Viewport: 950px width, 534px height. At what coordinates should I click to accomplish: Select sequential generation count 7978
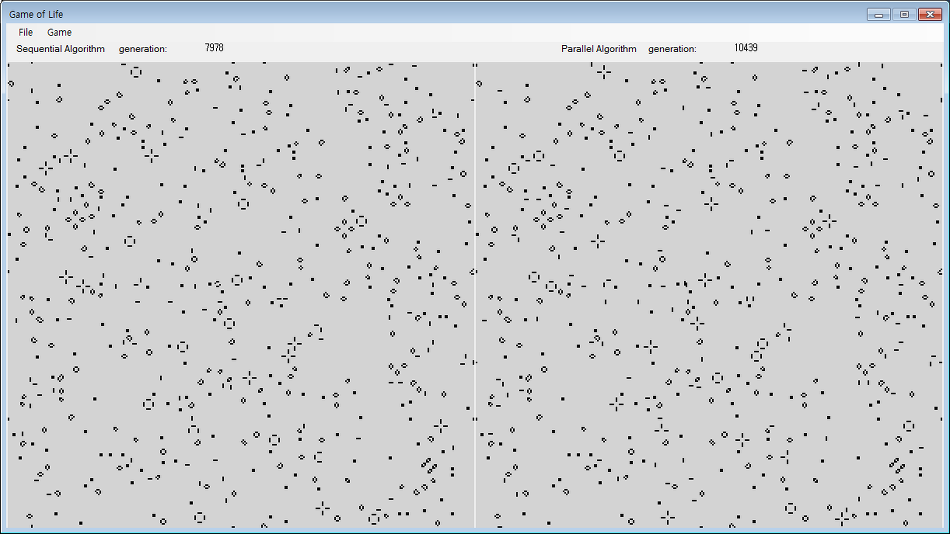214,47
